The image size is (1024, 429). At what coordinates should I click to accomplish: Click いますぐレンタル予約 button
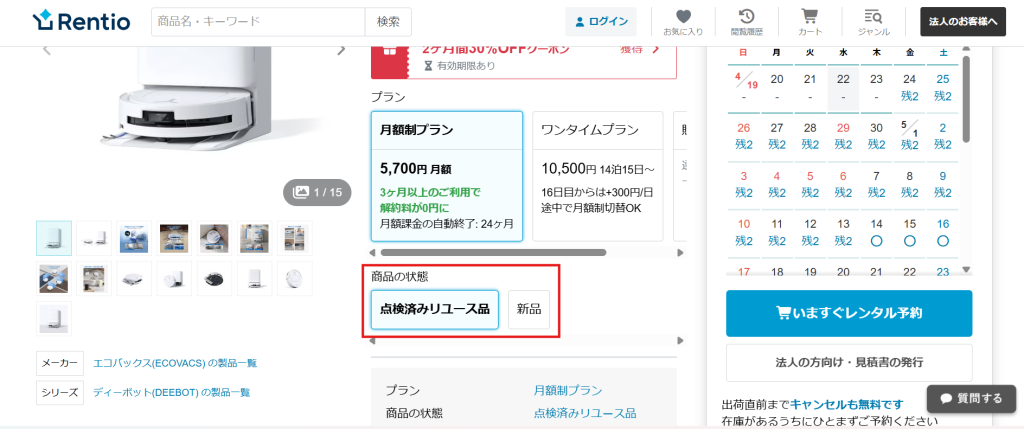pos(849,313)
